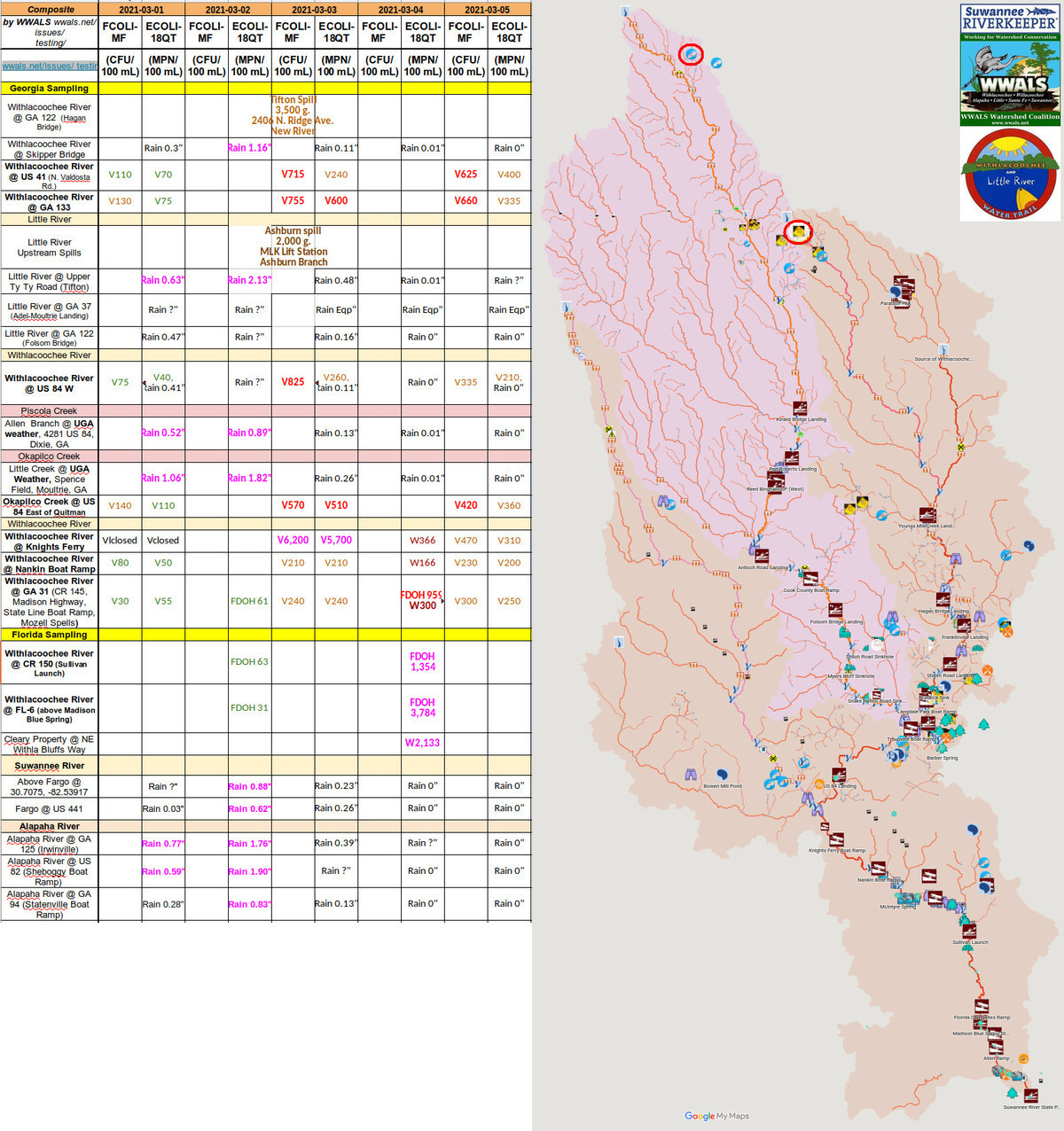
Task: Select the Georgia Sampling section row
Action: pos(266,89)
